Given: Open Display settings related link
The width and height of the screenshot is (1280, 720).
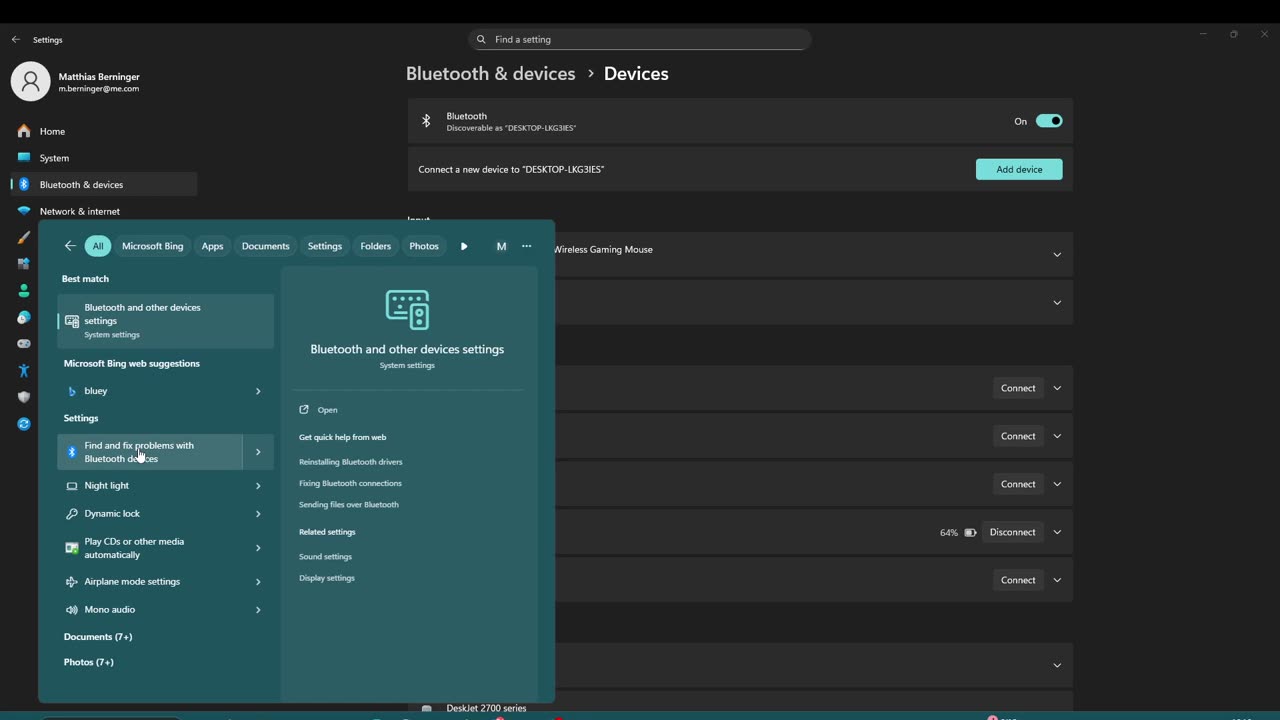Looking at the screenshot, I should pos(327,578).
